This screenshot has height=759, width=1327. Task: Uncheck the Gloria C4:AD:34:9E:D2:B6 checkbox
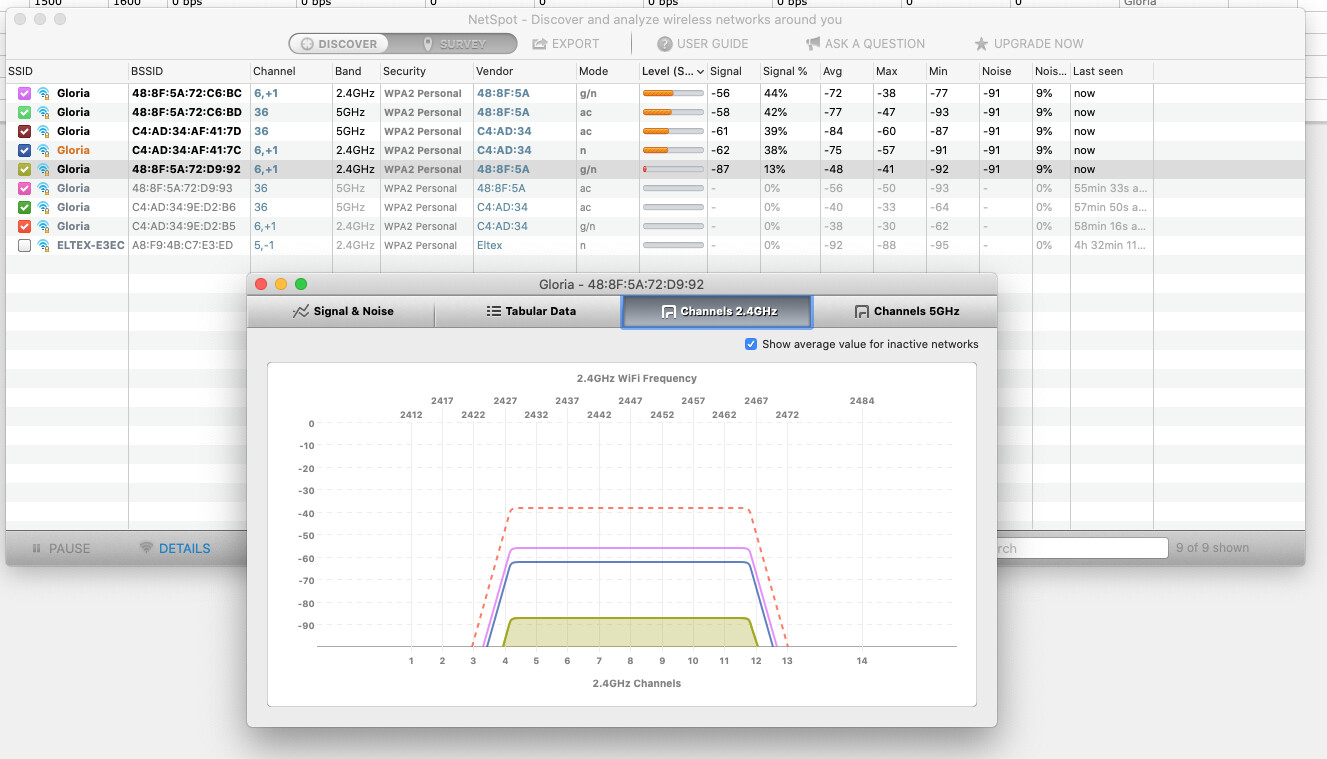tap(25, 207)
